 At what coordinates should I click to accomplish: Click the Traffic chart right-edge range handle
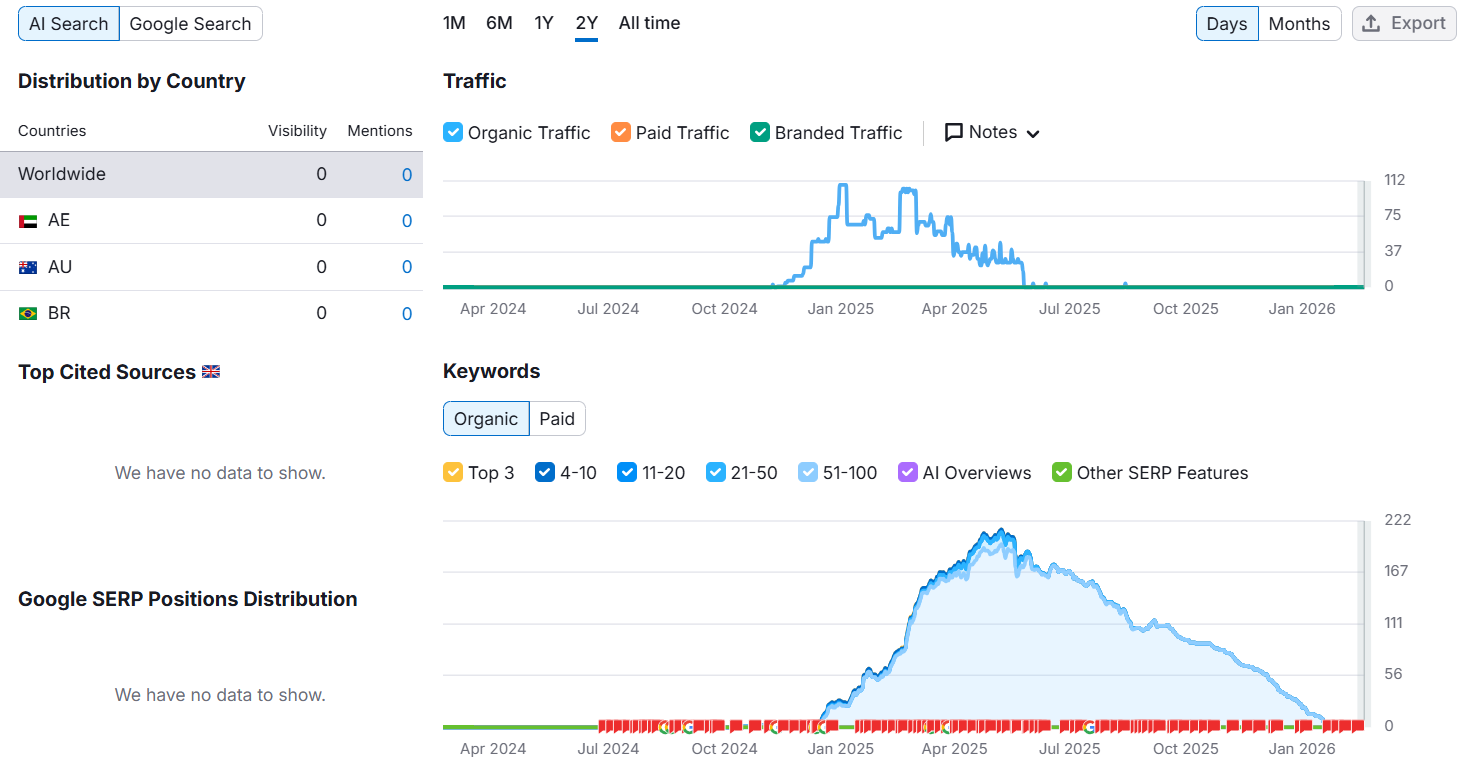1362,235
